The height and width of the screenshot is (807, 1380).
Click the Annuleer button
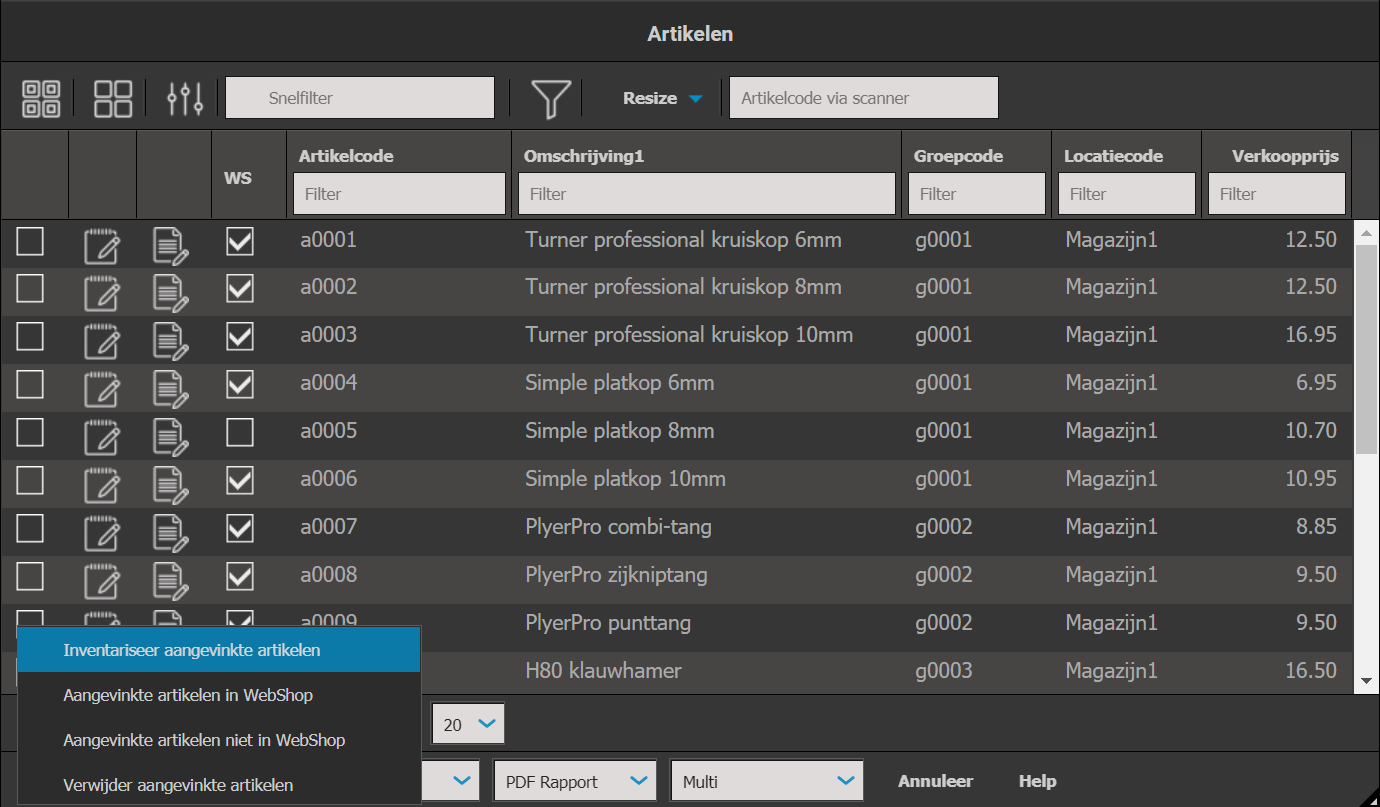(935, 781)
